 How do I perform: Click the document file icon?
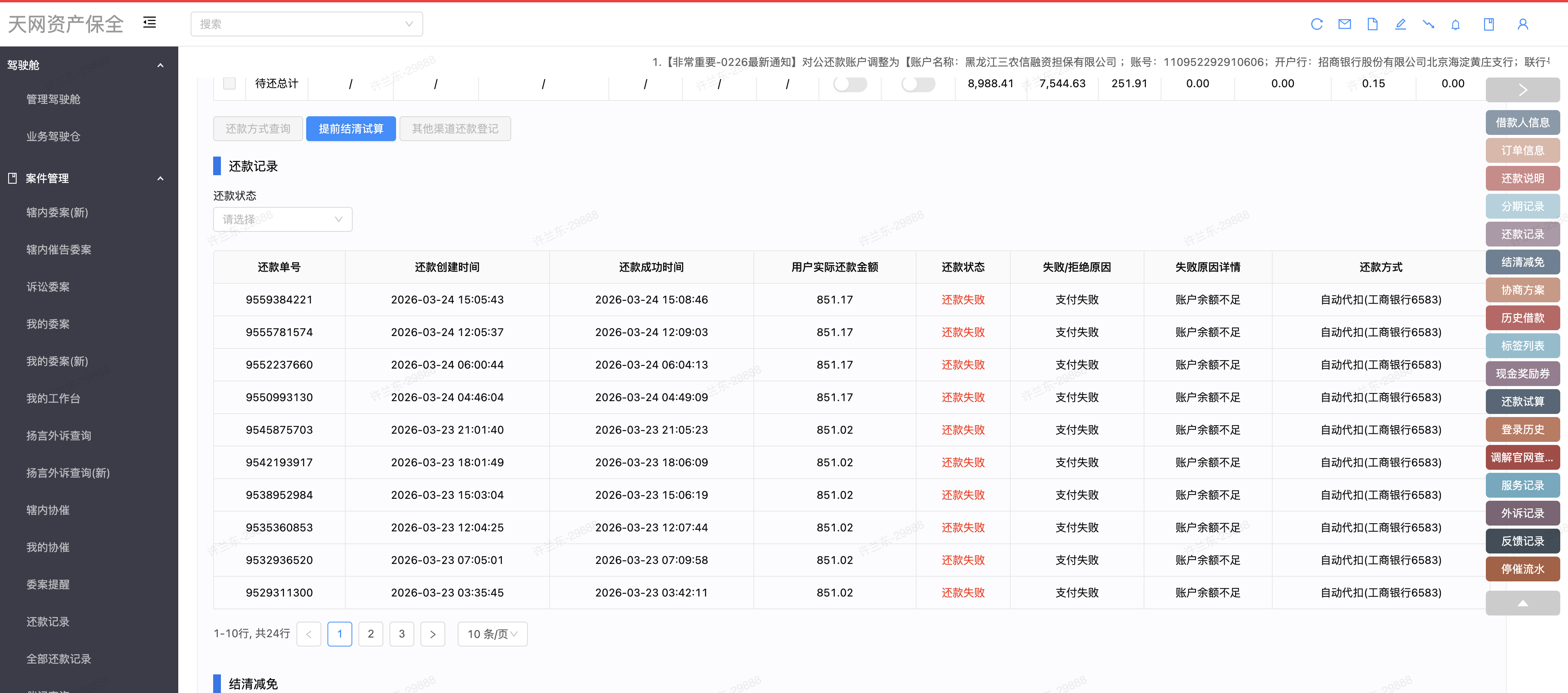1372,24
